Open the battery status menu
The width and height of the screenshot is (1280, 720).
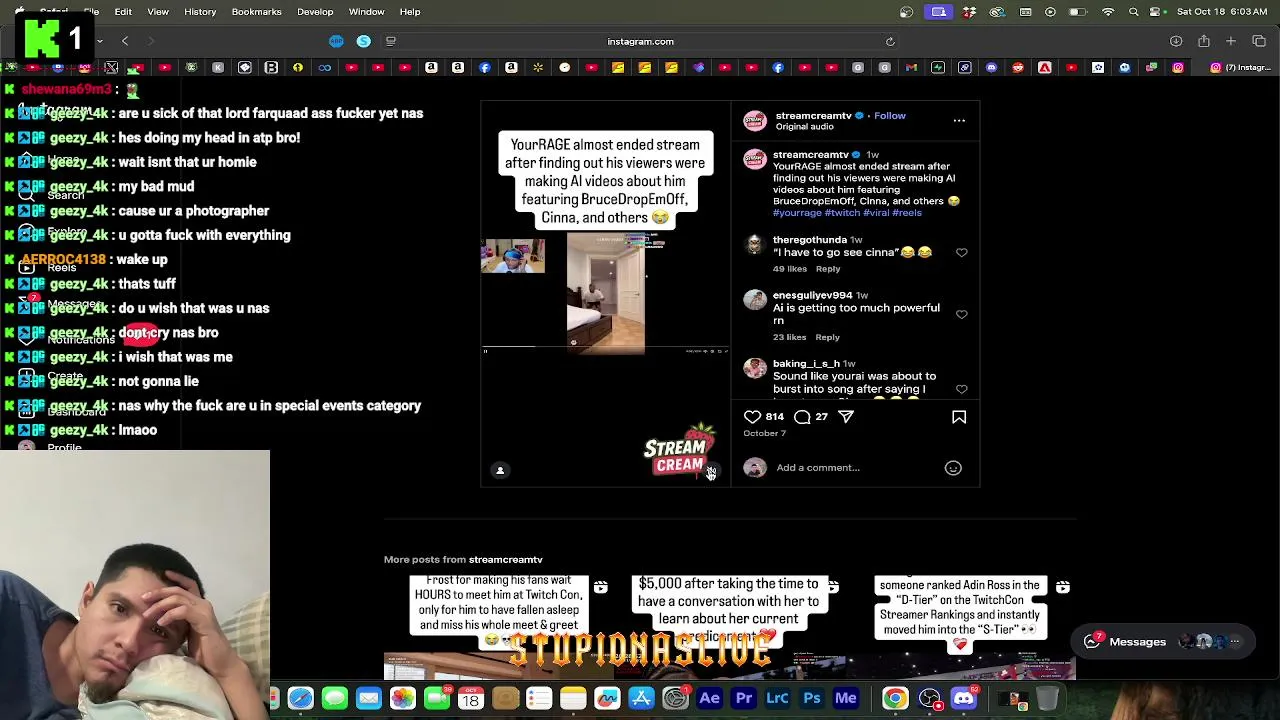coord(1077,12)
